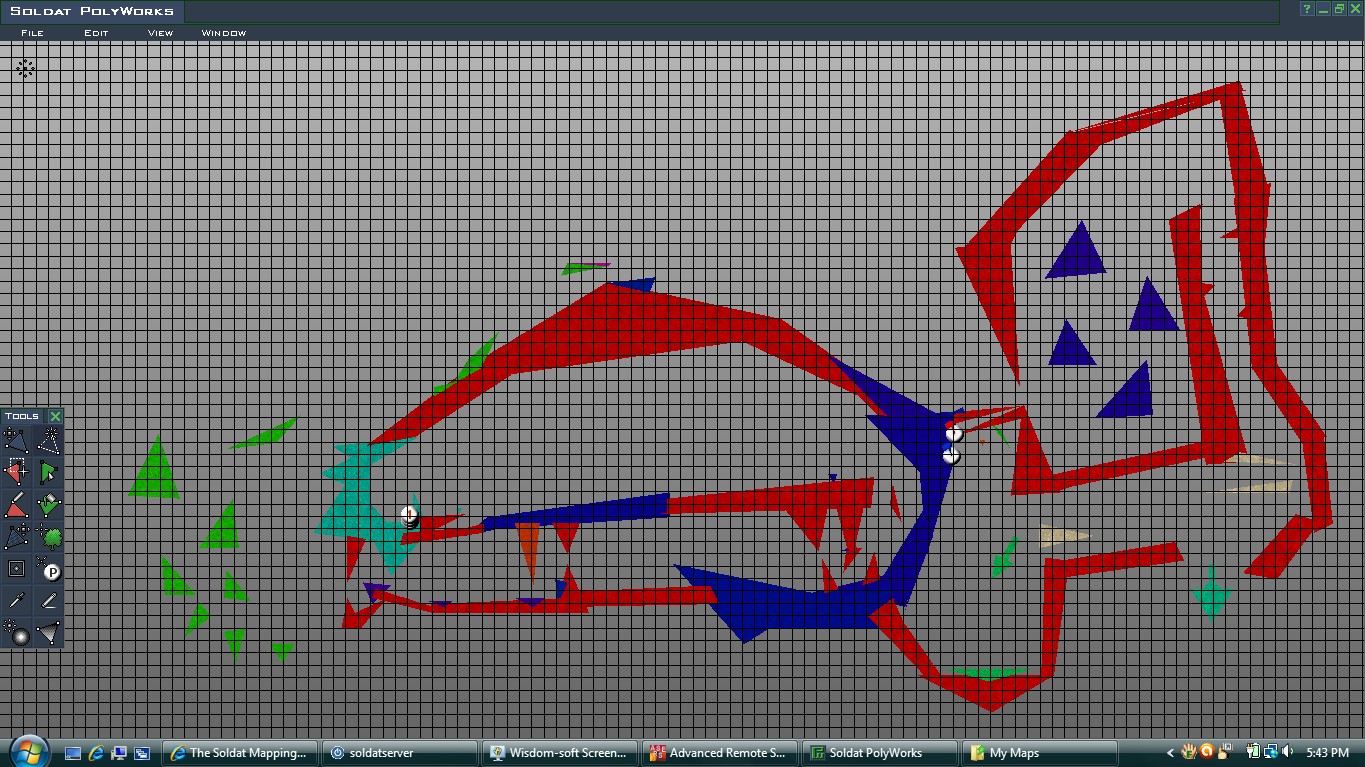
Task: Choose the Depth Map gradient triangle tool
Action: point(48,633)
